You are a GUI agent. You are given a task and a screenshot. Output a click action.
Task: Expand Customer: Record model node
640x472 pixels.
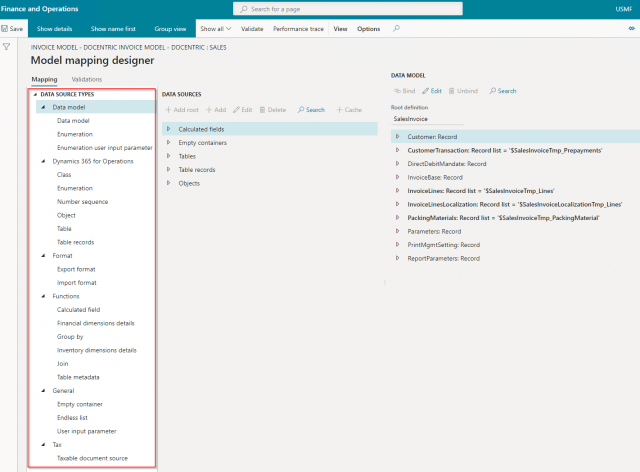(x=397, y=137)
